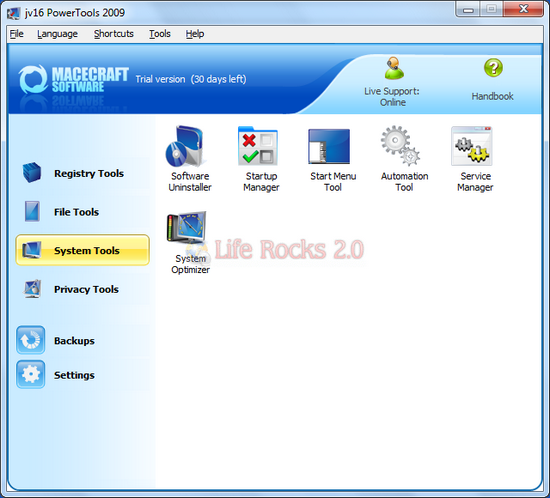Open the Software Uninstaller tool icon

coord(185,146)
